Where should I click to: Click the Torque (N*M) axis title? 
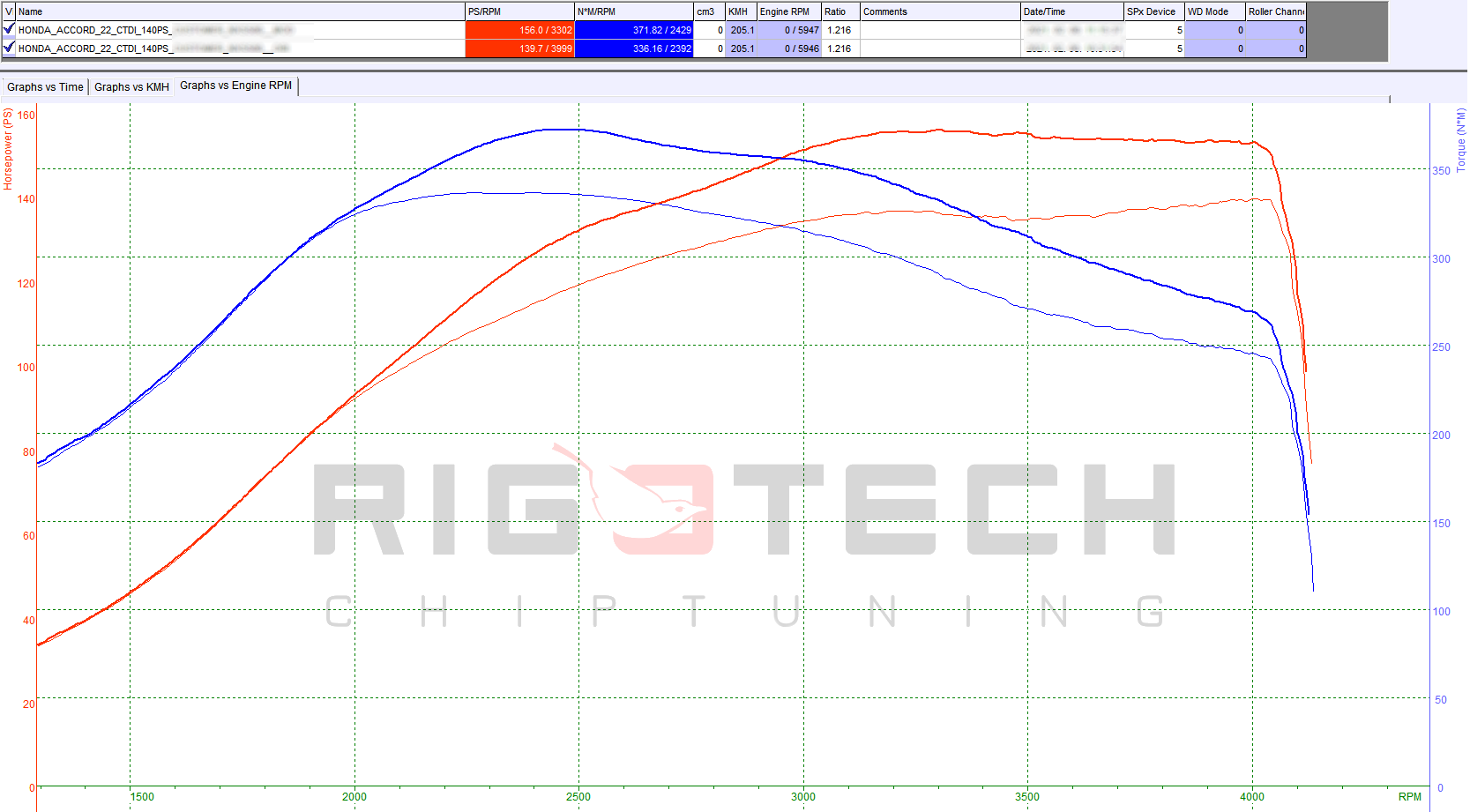(1461, 139)
